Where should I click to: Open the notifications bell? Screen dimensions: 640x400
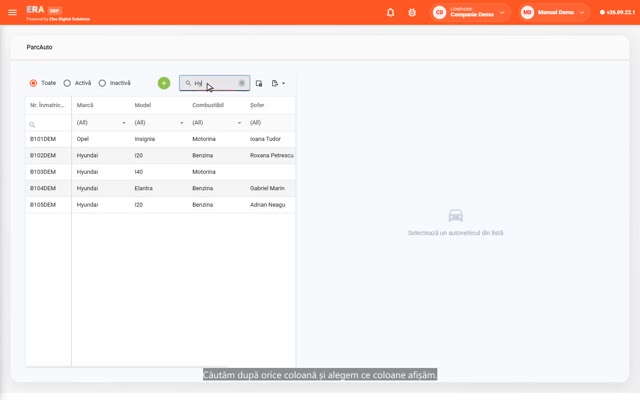pos(391,13)
